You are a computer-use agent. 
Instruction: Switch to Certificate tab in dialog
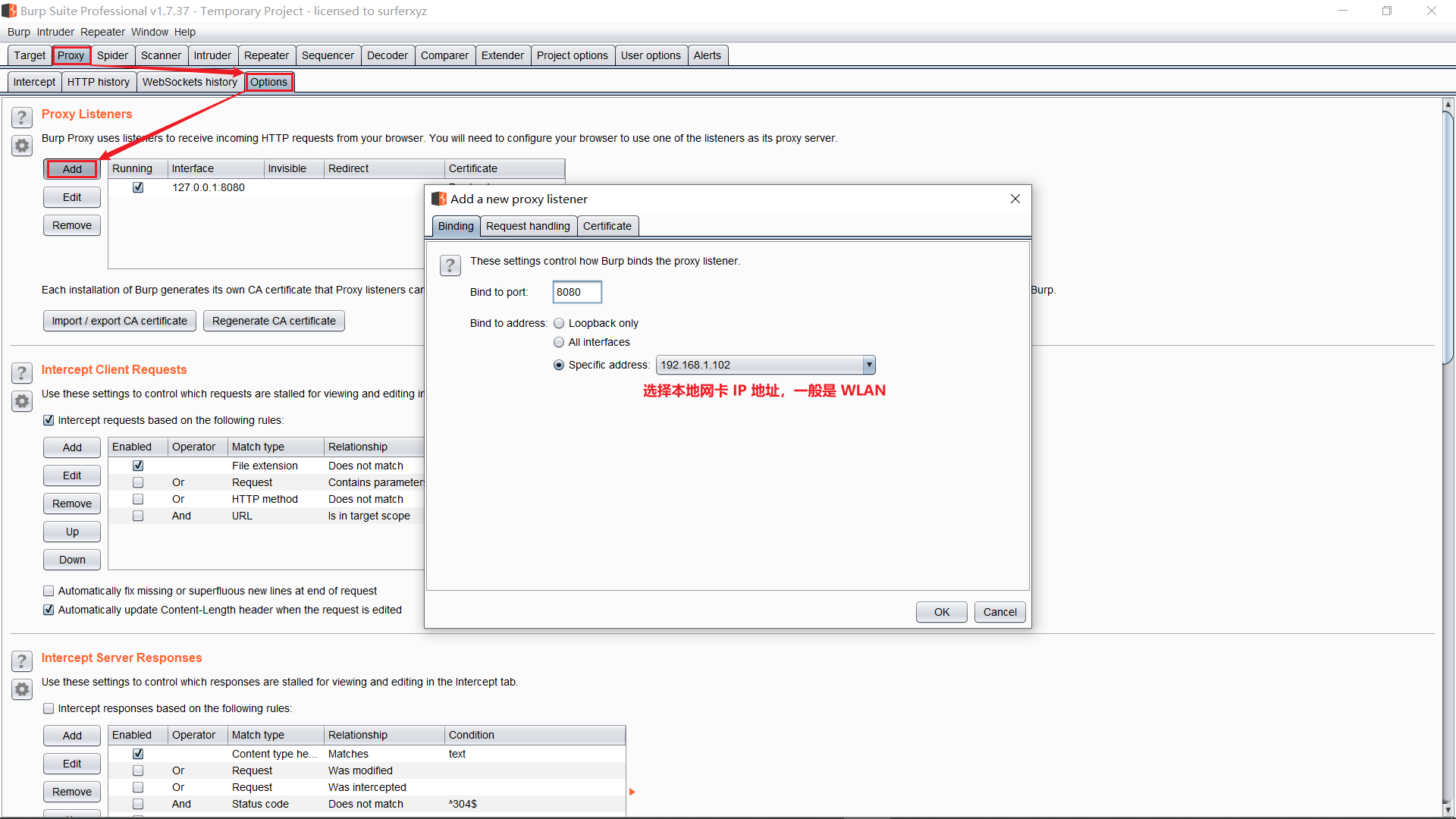click(607, 225)
